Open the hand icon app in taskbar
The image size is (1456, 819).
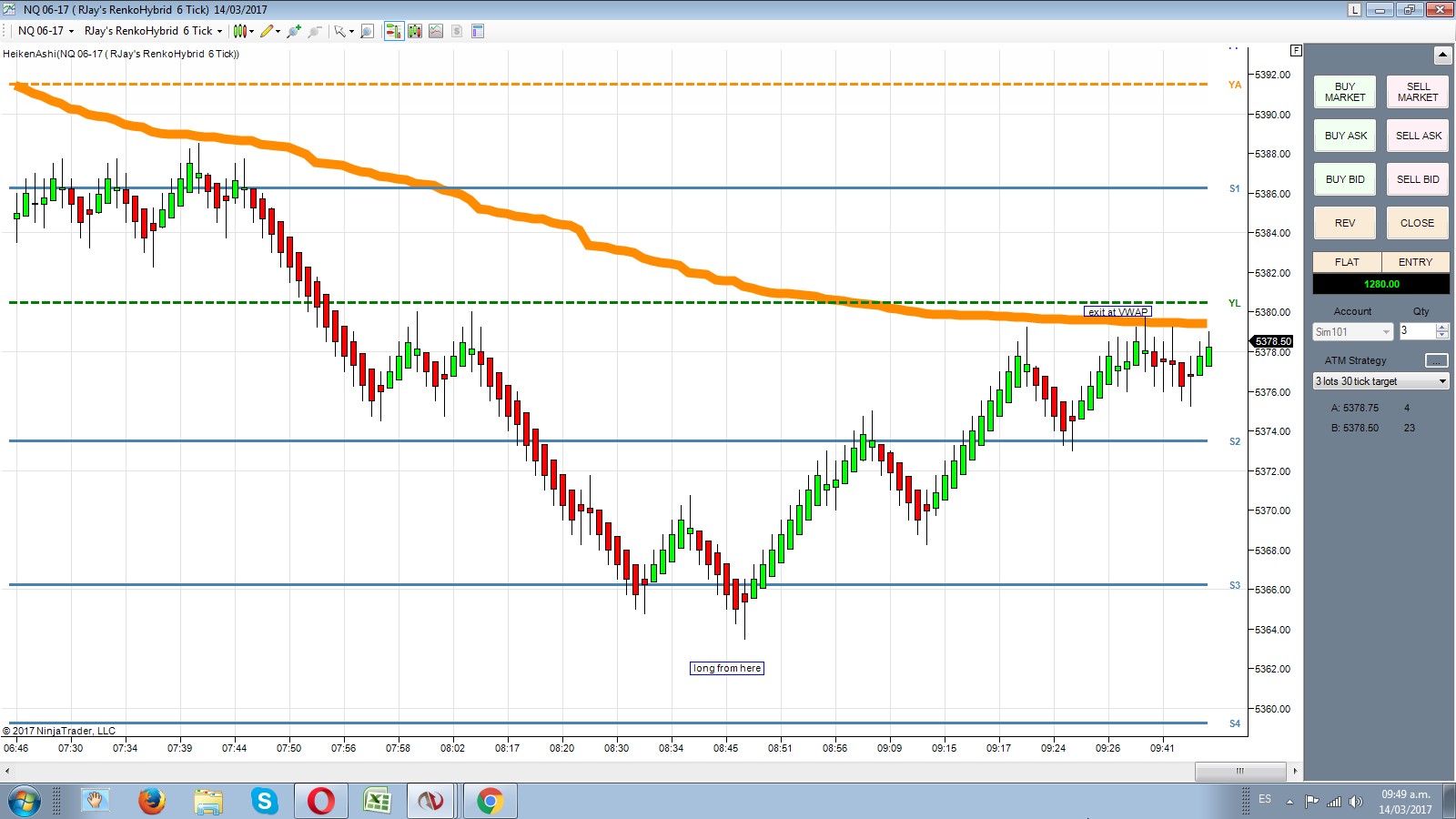(x=96, y=802)
